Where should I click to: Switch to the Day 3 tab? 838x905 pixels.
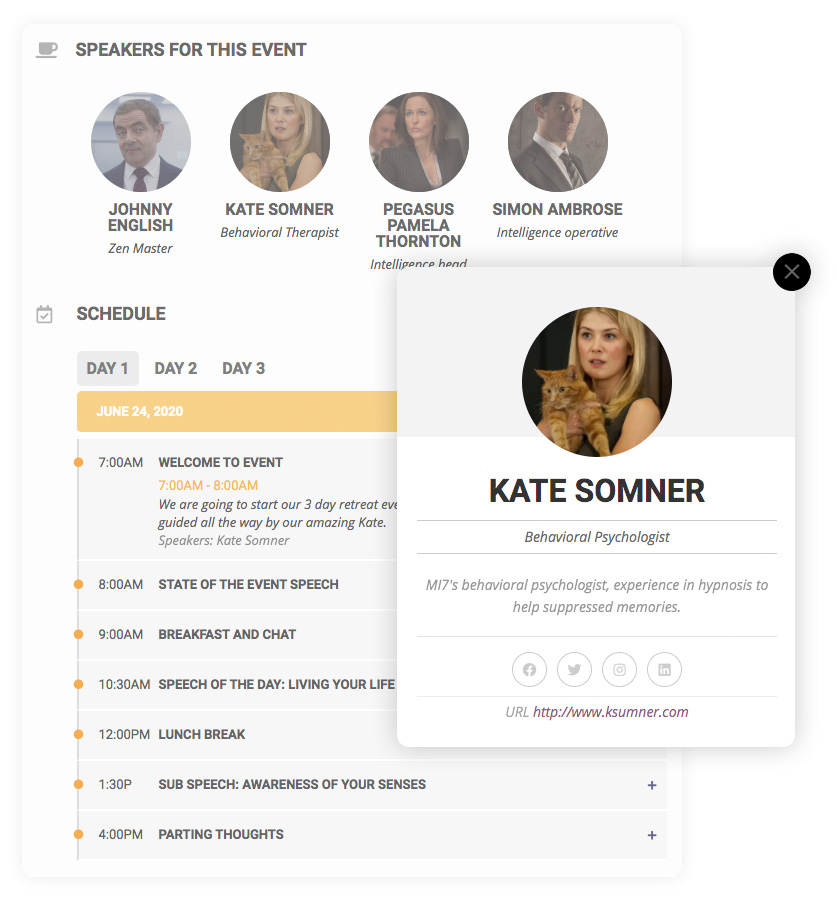(243, 368)
